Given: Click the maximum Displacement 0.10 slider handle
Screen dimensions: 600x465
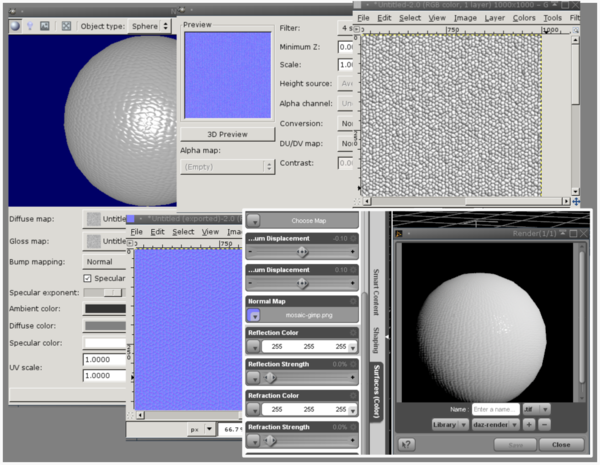Looking at the screenshot, I should (x=302, y=283).
